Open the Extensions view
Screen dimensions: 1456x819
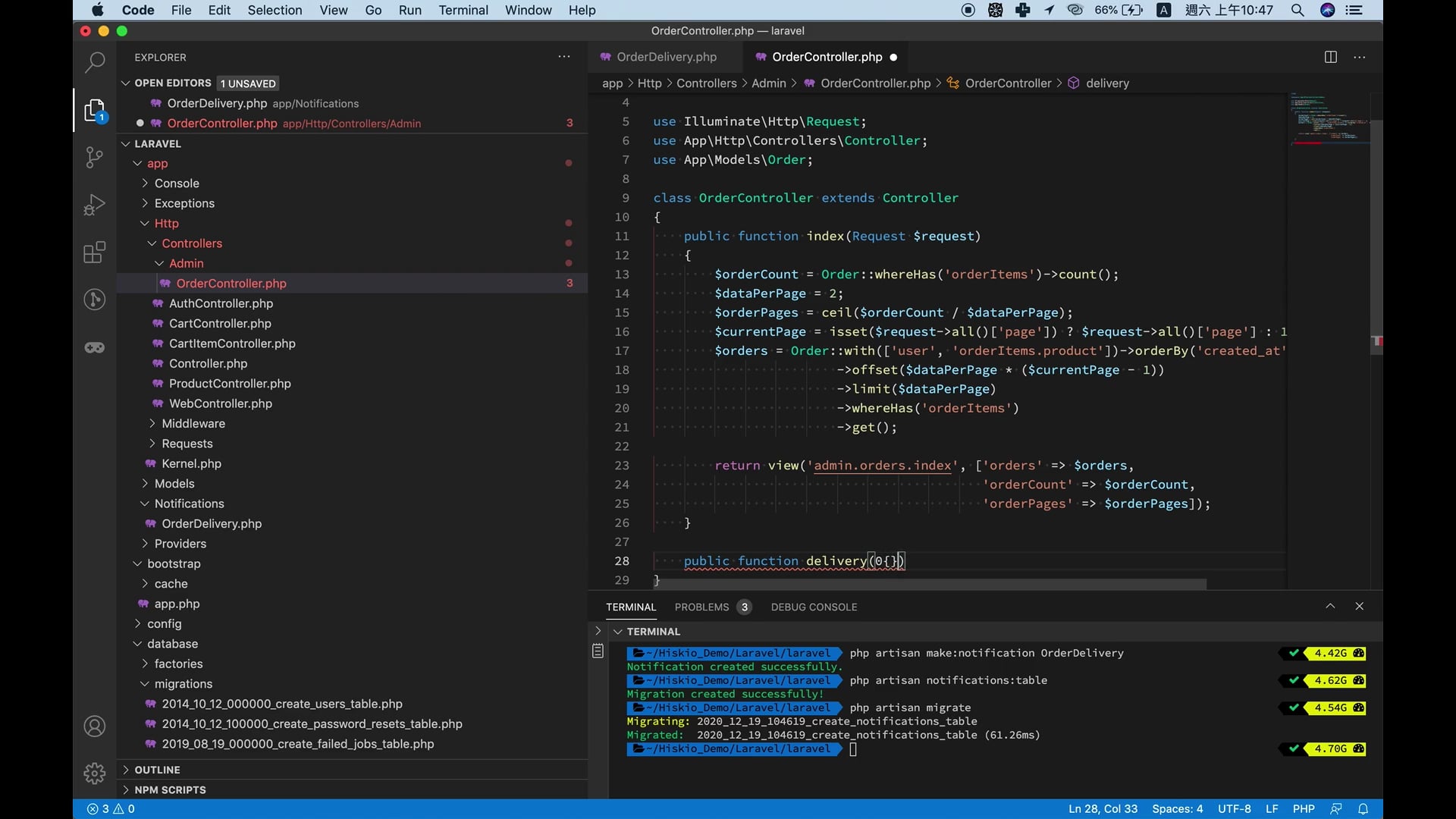[x=94, y=253]
